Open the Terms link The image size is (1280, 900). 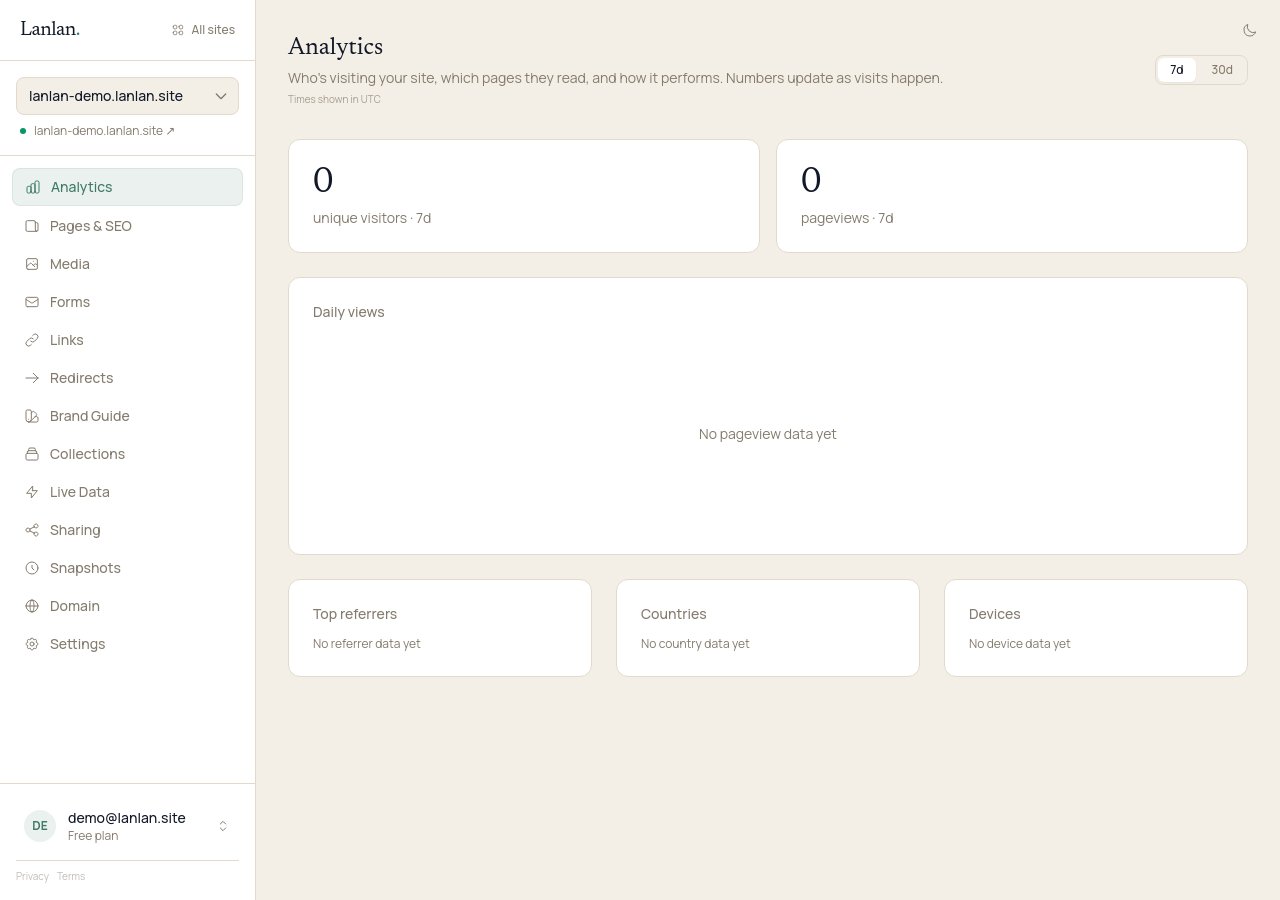tap(71, 876)
